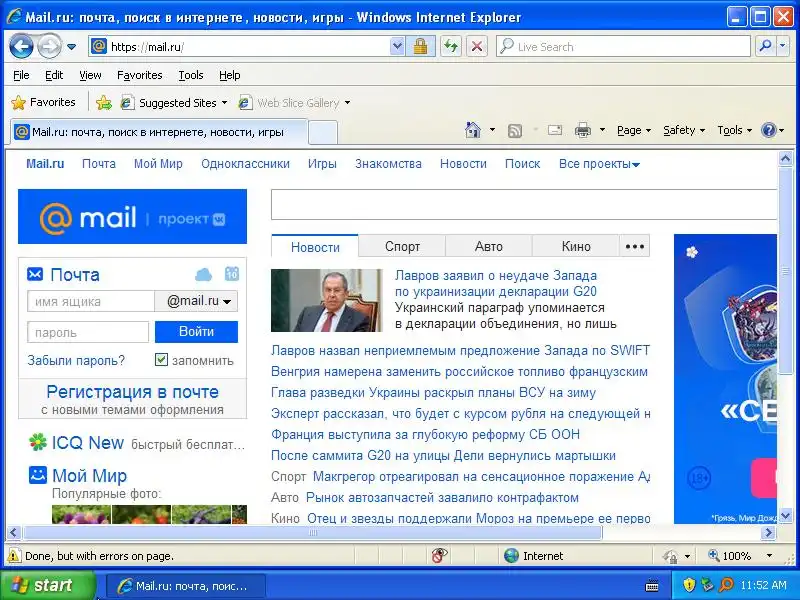Add page to Favorites bar icon
Screen dimensions: 800x600
click(x=104, y=103)
